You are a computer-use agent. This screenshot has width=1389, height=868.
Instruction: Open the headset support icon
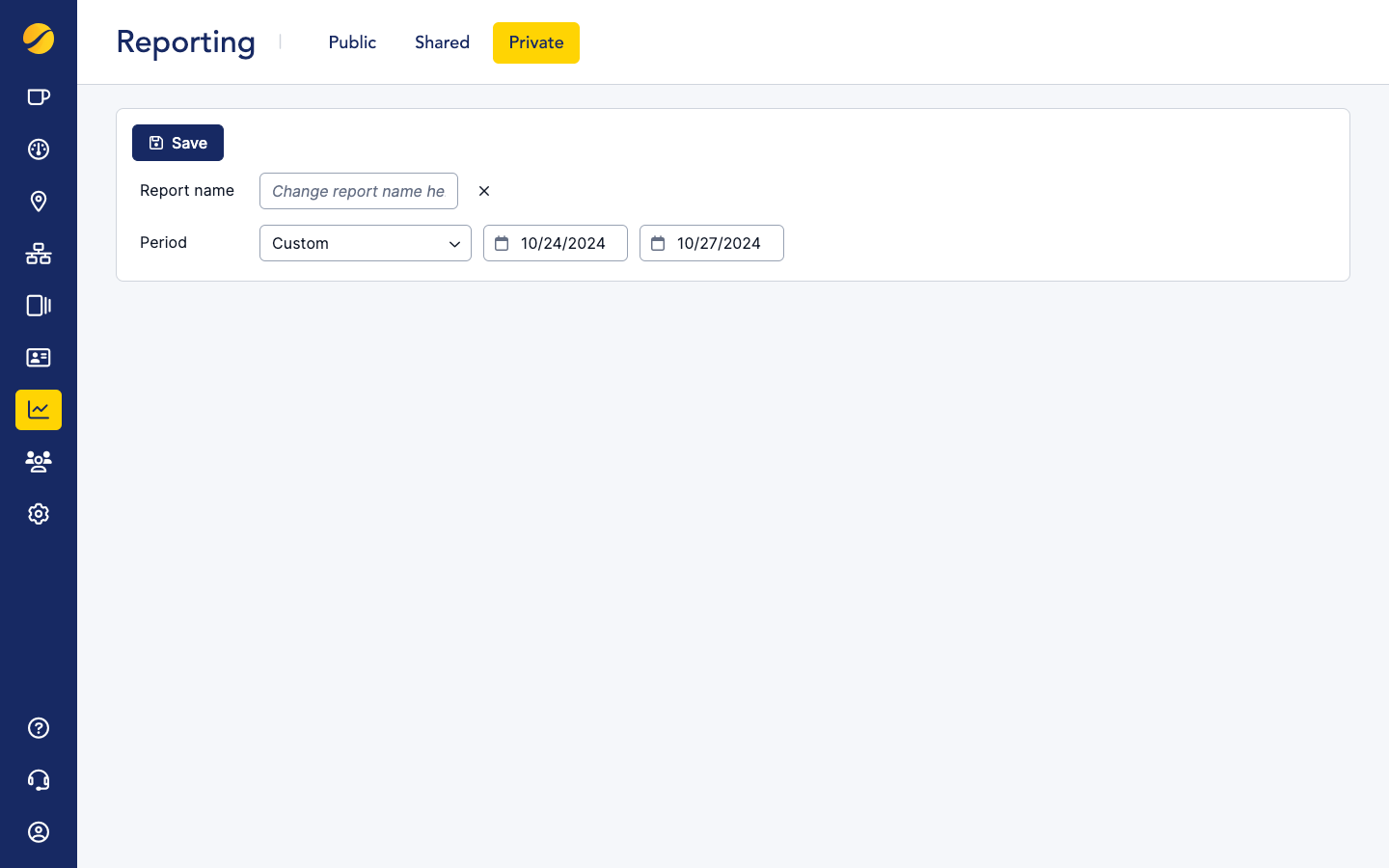(x=39, y=779)
